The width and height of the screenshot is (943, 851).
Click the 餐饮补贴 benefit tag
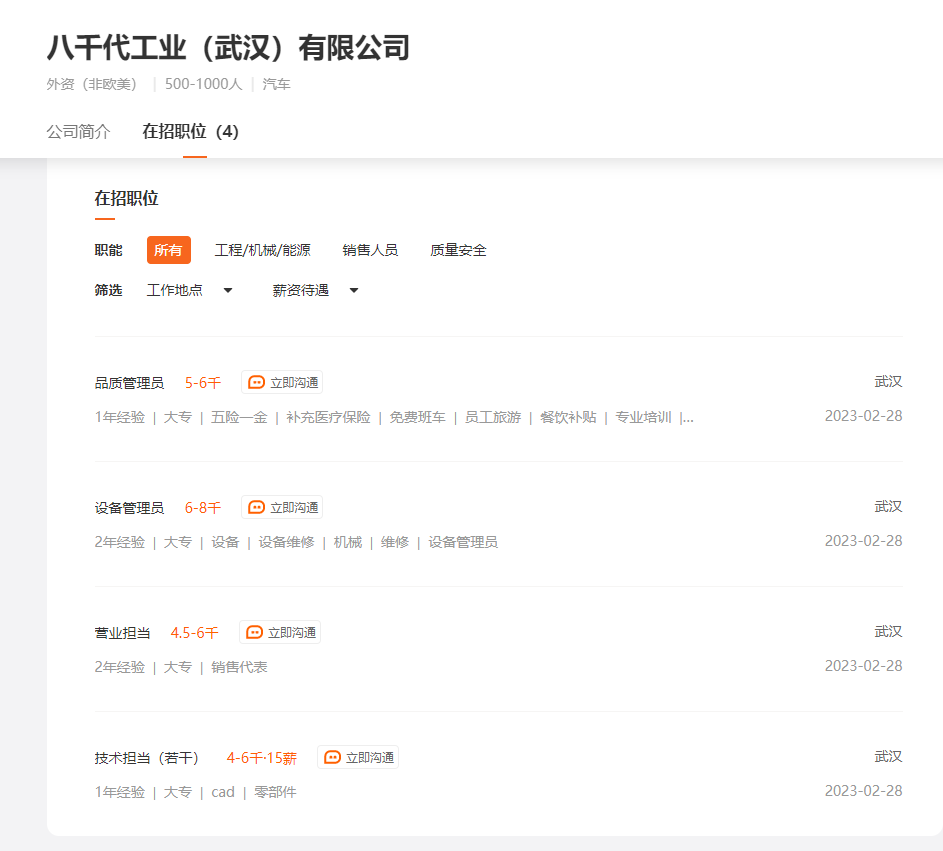568,417
